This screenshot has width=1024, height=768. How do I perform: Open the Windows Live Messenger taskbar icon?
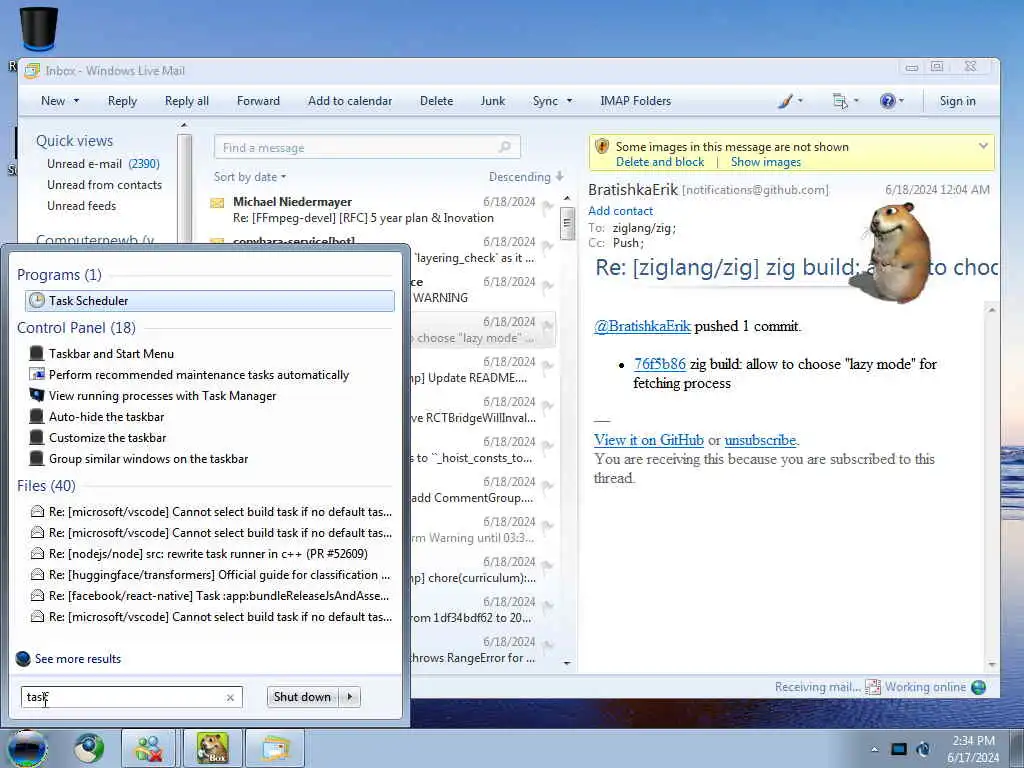tap(148, 748)
